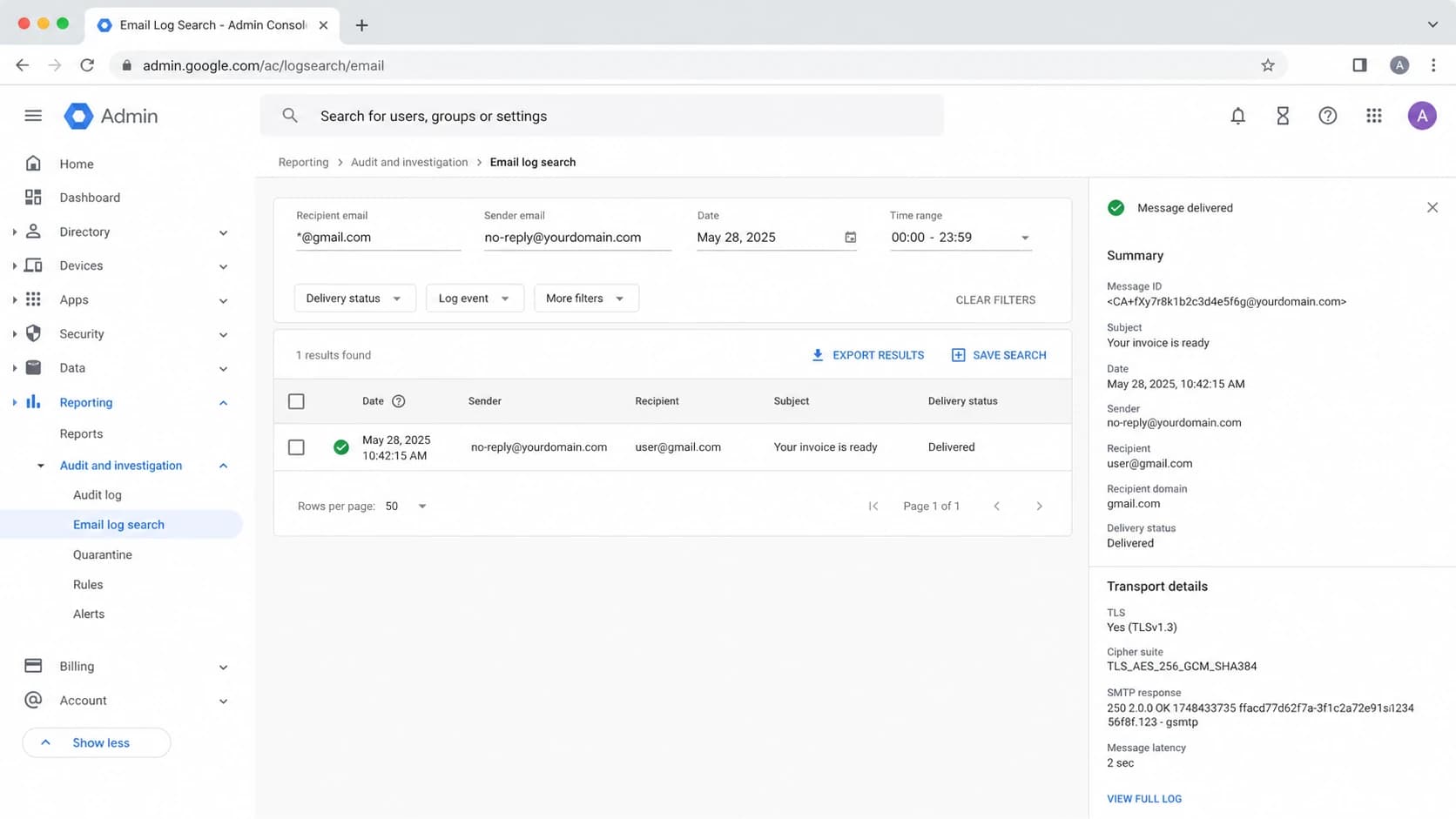Select all rows checkbox in header
The height and width of the screenshot is (819, 1456).
pyautogui.click(x=296, y=401)
